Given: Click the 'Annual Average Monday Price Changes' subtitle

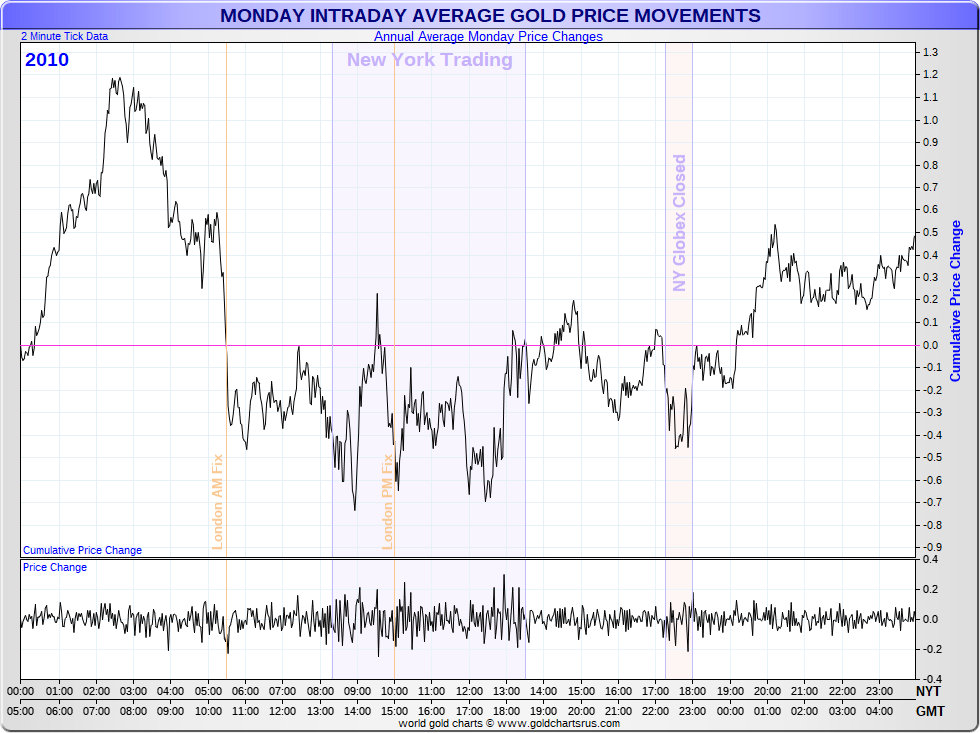Looking at the screenshot, I should pos(488,36).
